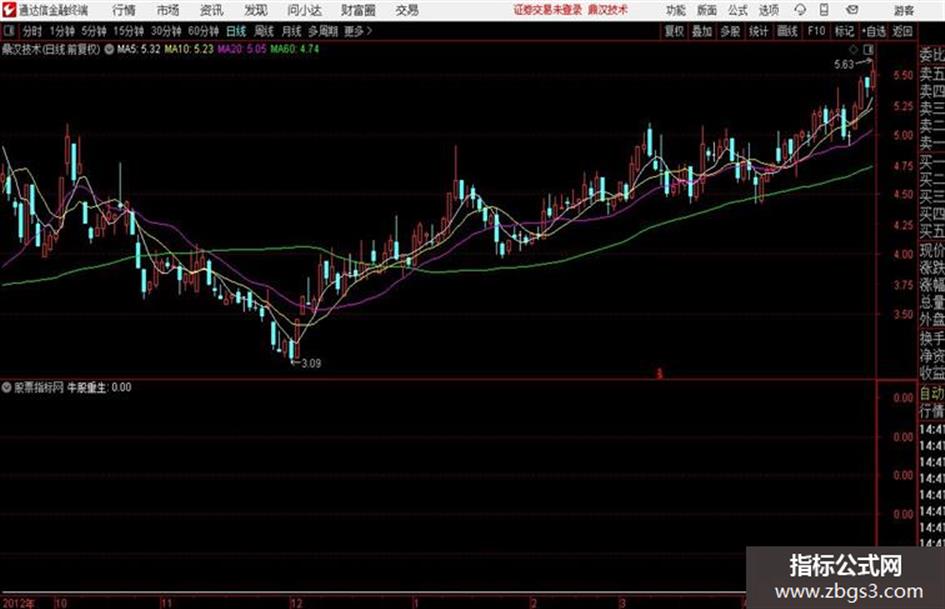Click the TDX financial terminal logo icon
The image size is (945, 609).
coord(8,10)
